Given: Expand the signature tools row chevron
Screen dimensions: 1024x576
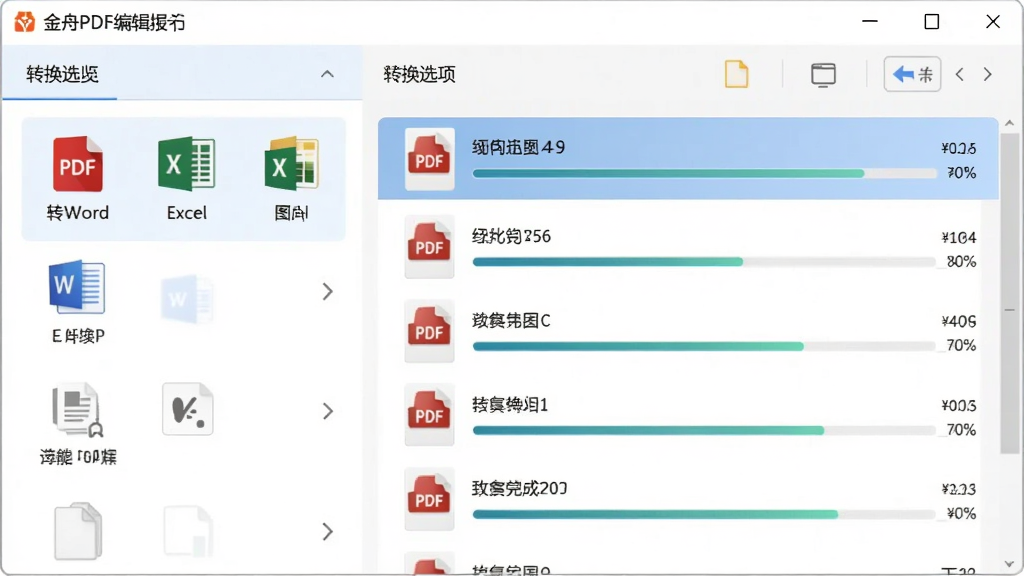Looking at the screenshot, I should point(328,411).
